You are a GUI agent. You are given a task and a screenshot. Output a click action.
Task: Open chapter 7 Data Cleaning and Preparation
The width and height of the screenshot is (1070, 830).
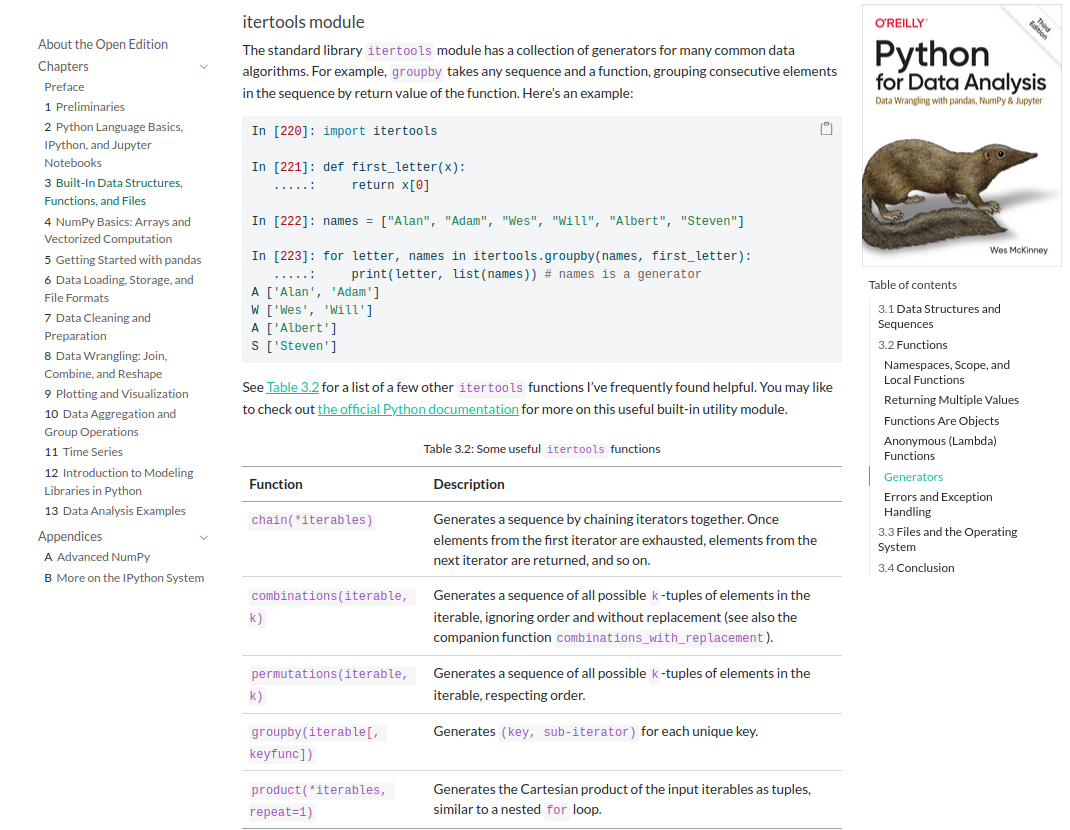pyautogui.click(x=98, y=326)
